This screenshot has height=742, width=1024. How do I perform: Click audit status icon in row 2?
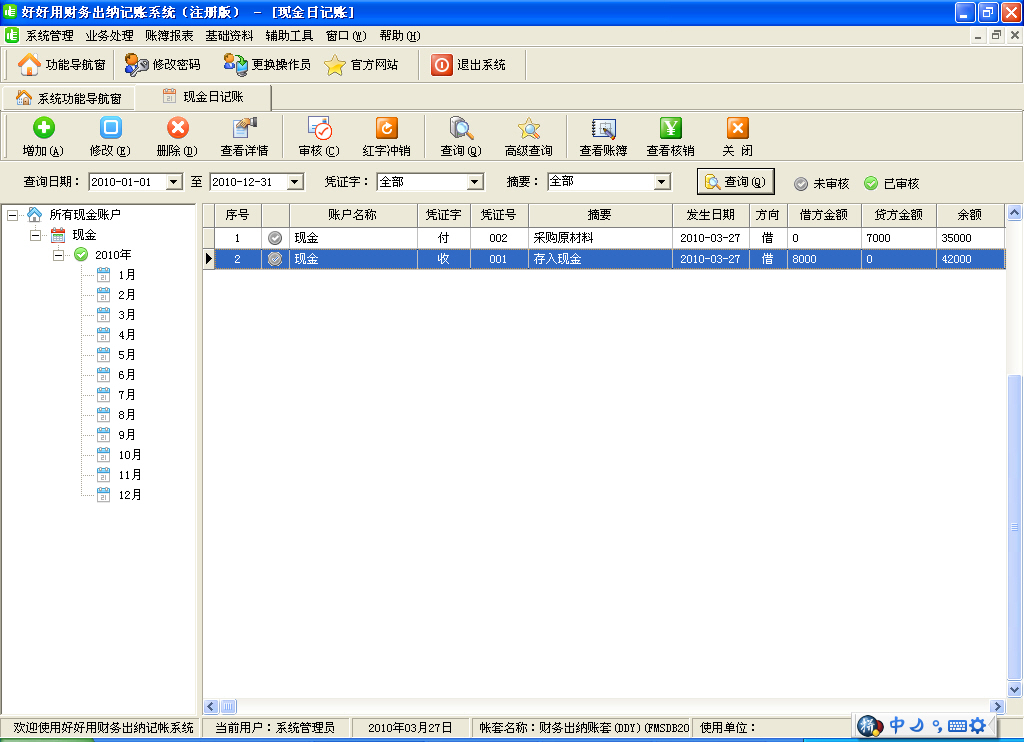click(275, 258)
